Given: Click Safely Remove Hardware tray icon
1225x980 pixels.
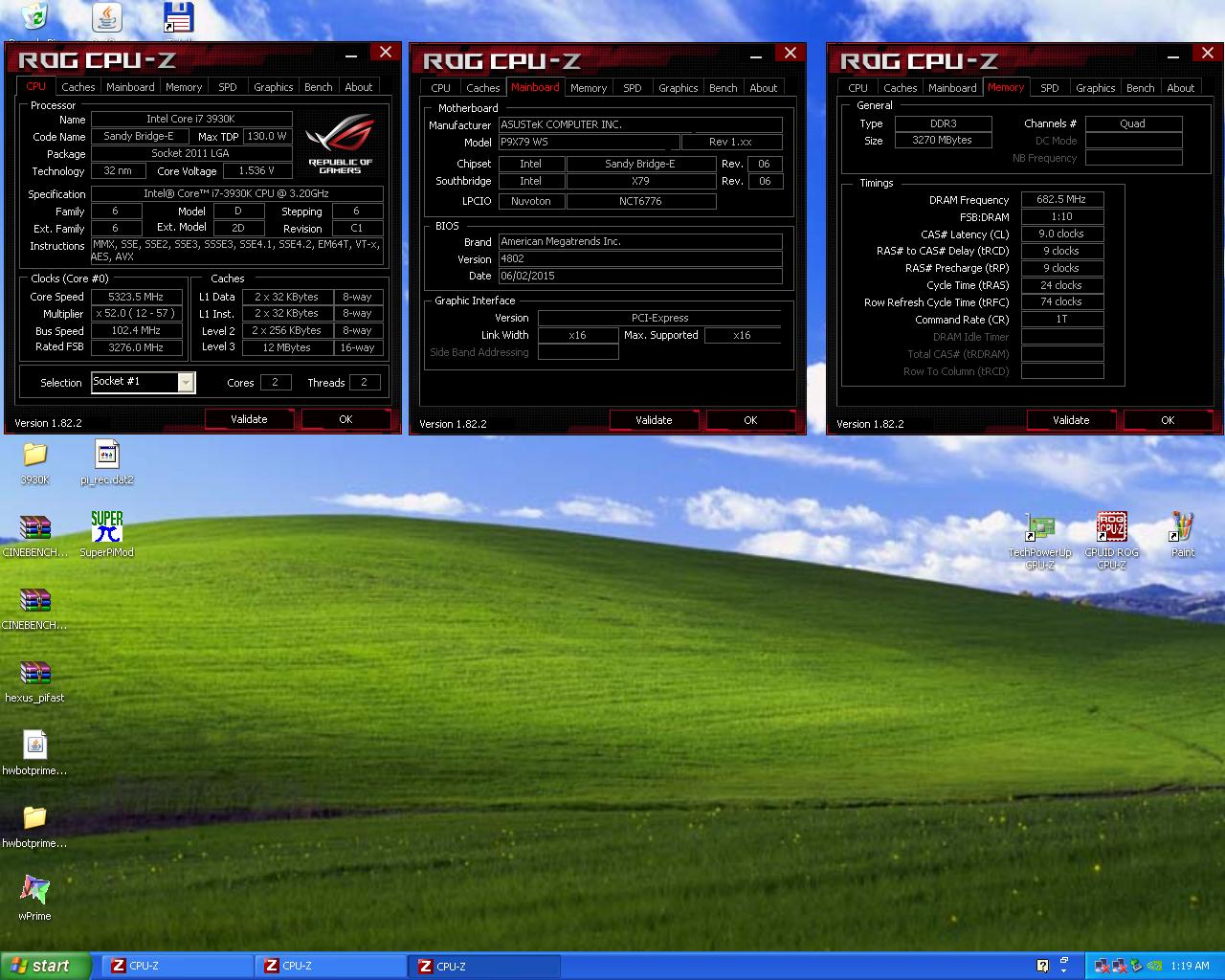Looking at the screenshot, I should (x=1136, y=966).
